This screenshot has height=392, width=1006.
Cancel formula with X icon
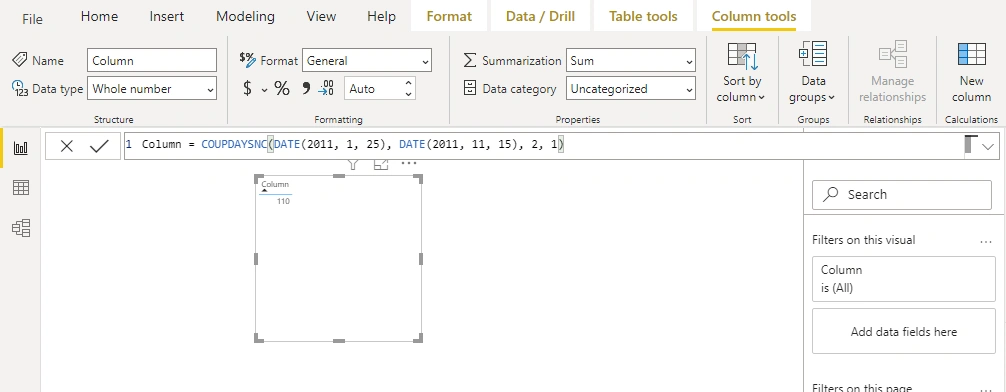tap(67, 146)
